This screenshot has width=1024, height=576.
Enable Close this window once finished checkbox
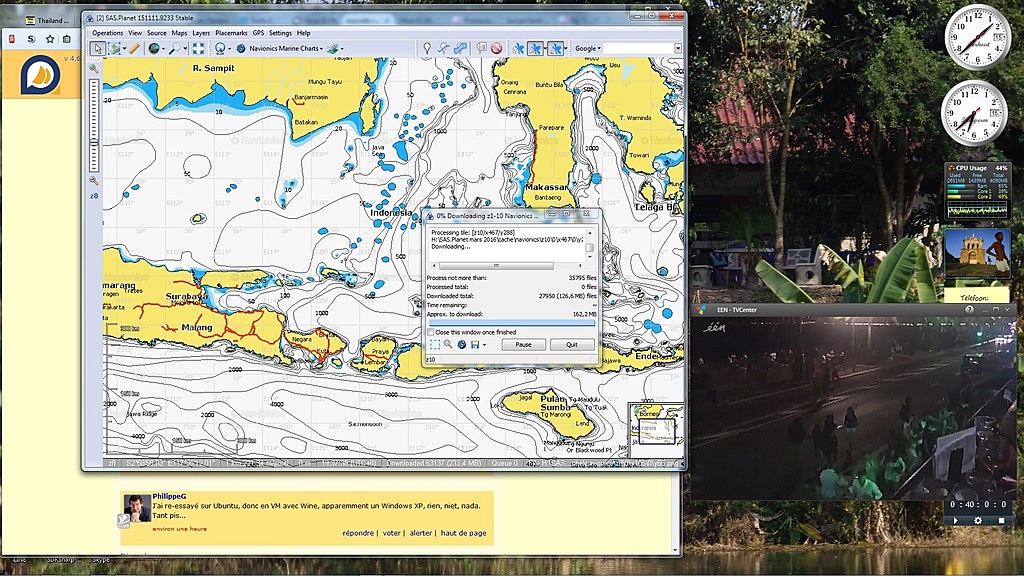pyautogui.click(x=430, y=332)
